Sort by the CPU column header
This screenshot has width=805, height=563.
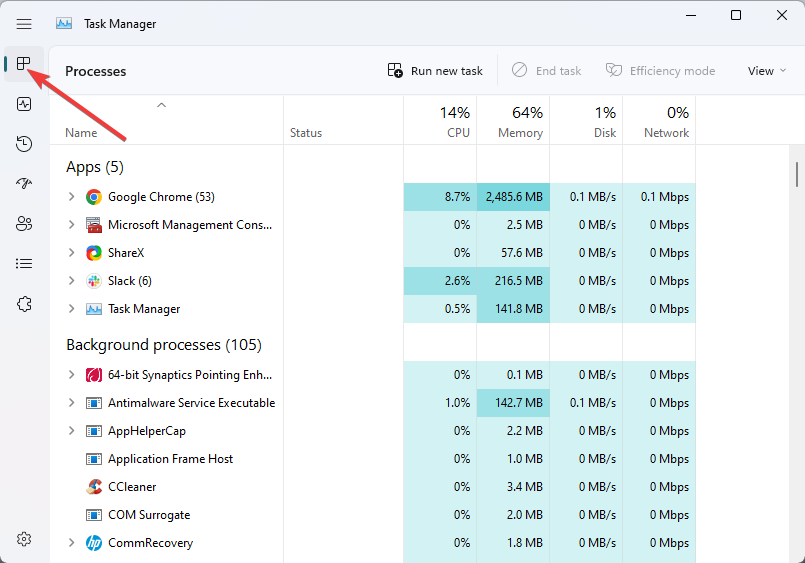[x=440, y=120]
